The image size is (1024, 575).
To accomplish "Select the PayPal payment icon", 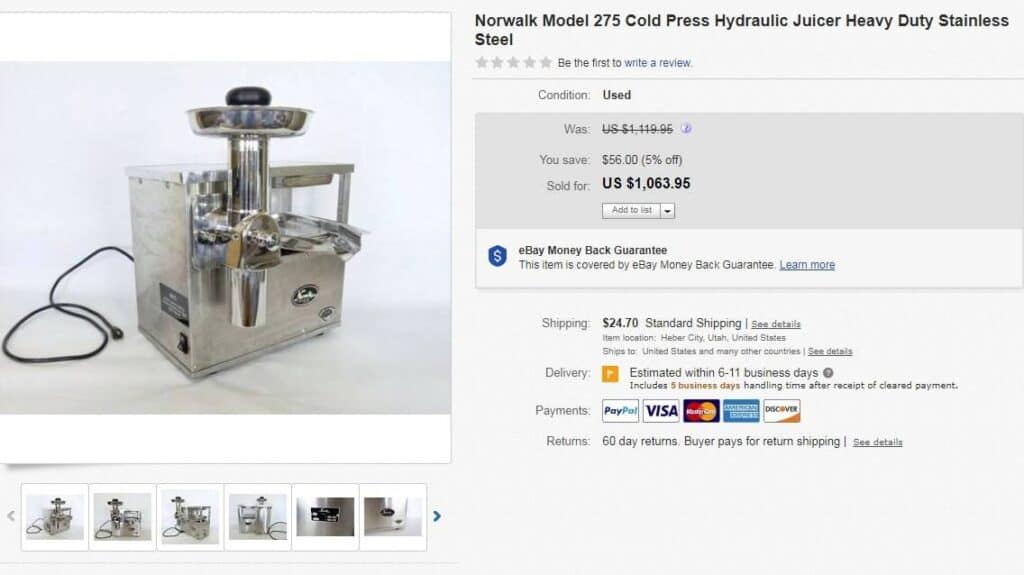I will pyautogui.click(x=620, y=411).
